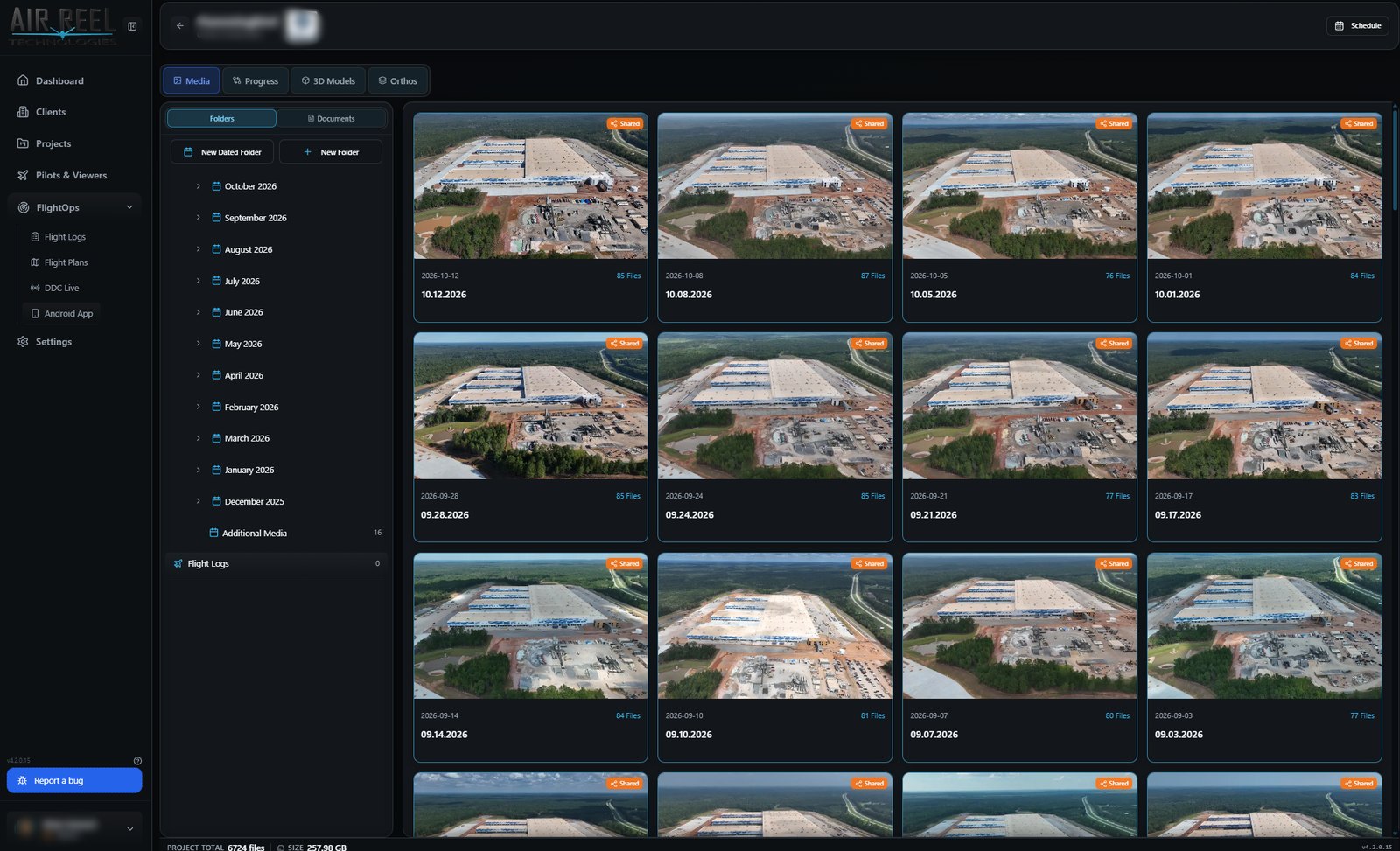The width and height of the screenshot is (1400, 851).
Task: Click '76 Files' on 10.05.2026 card
Action: pos(1117,276)
